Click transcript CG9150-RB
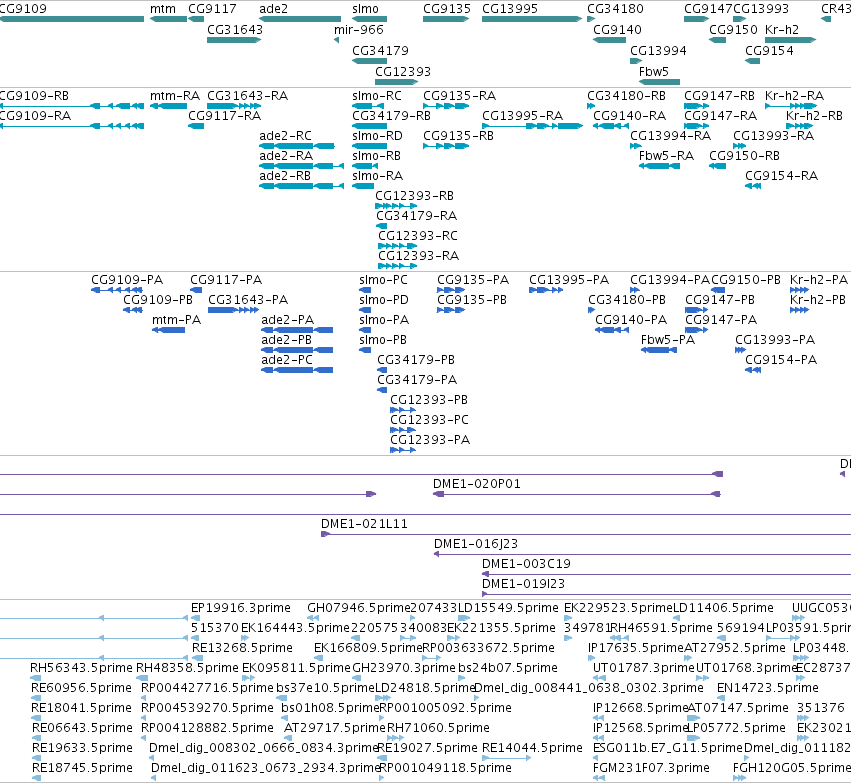Image resolution: width=851 pixels, height=783 pixels. coord(717,166)
